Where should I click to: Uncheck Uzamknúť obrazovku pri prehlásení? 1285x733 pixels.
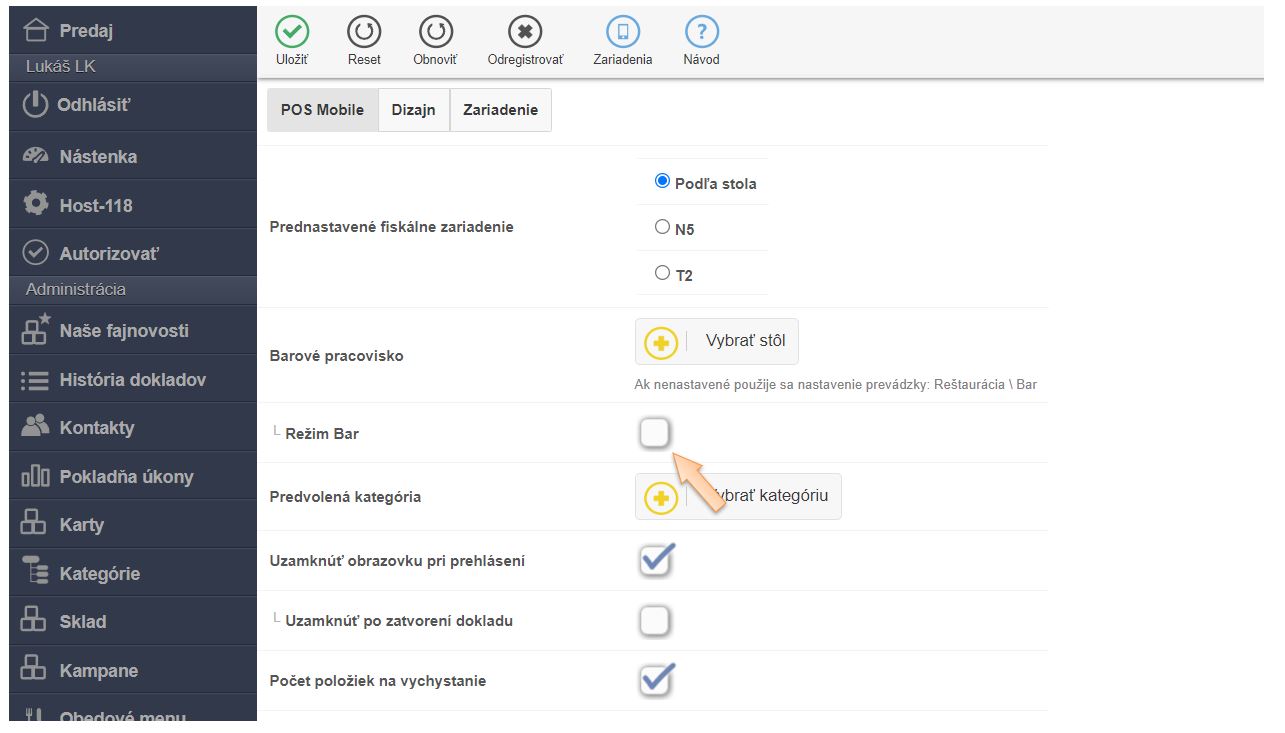655,561
